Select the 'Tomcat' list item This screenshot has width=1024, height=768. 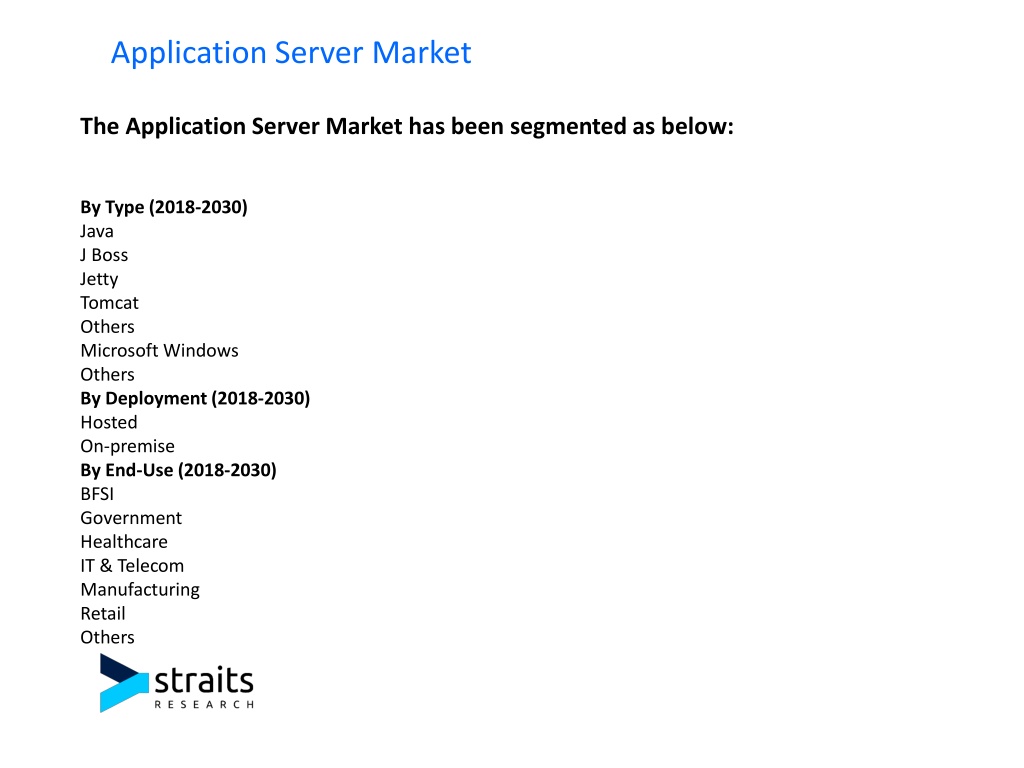(x=110, y=303)
